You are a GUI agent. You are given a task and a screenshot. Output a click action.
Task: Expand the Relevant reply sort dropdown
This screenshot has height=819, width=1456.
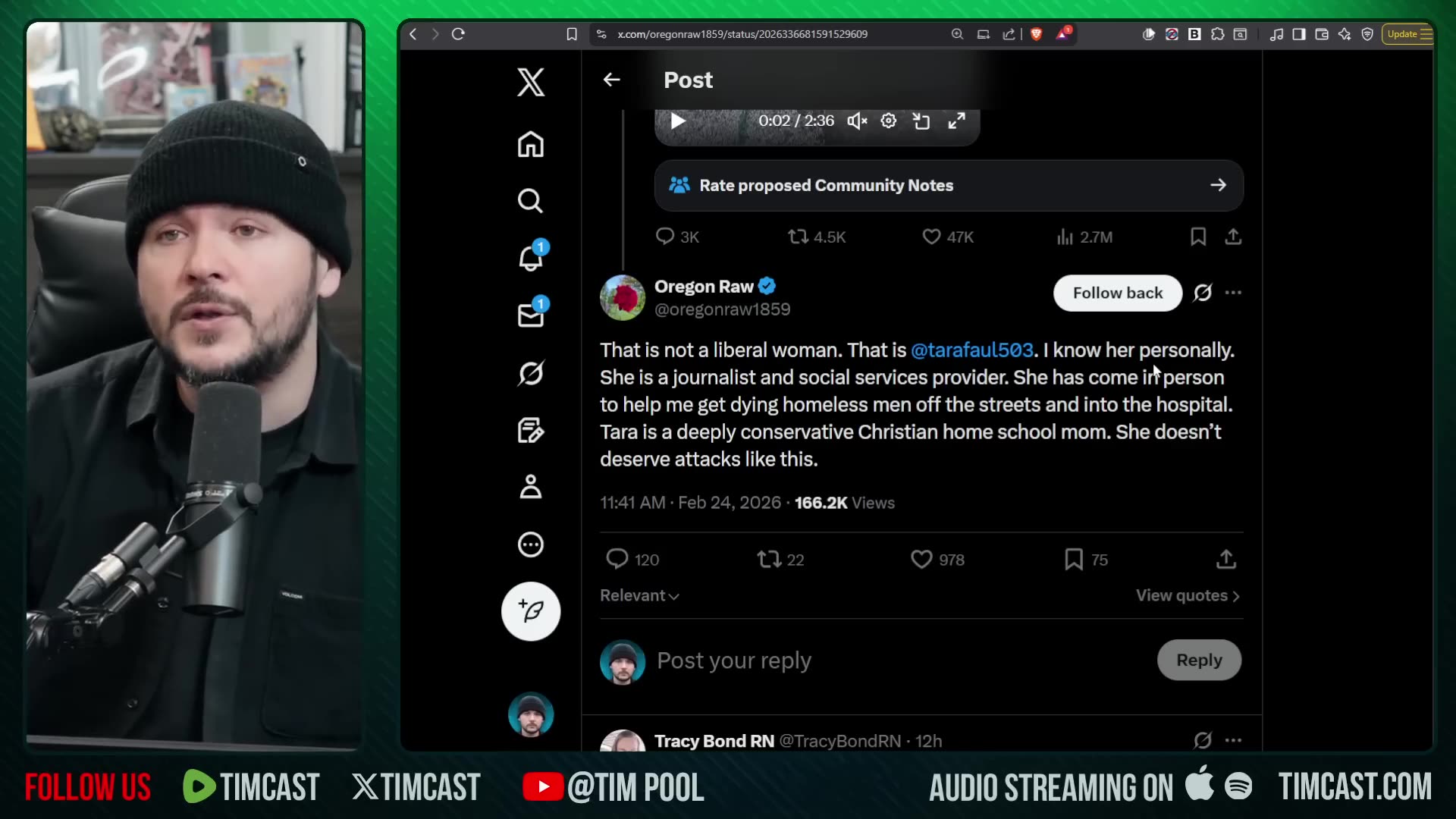click(639, 596)
